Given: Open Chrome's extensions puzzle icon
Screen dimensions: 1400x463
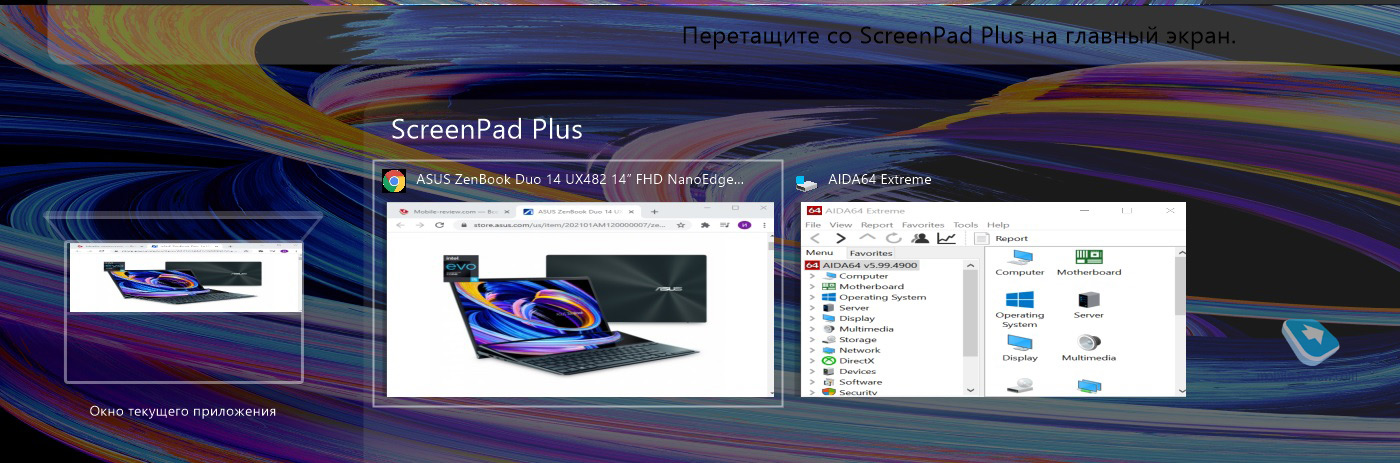Looking at the screenshot, I should click(707, 226).
